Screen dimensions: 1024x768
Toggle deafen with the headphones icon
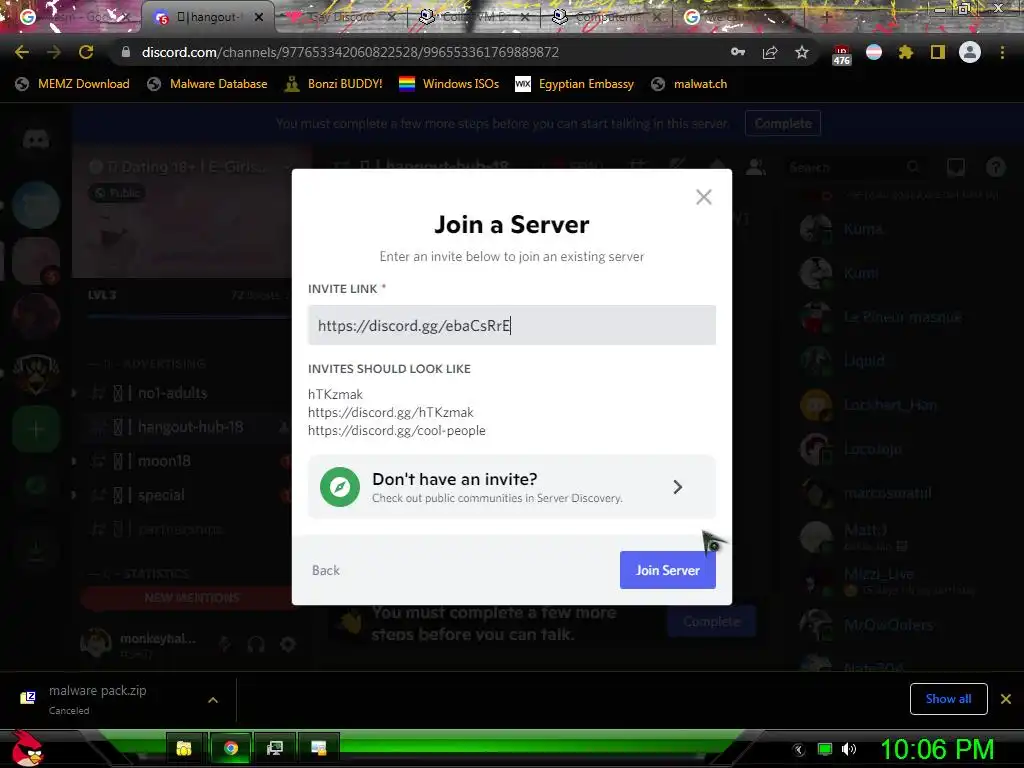tap(256, 645)
